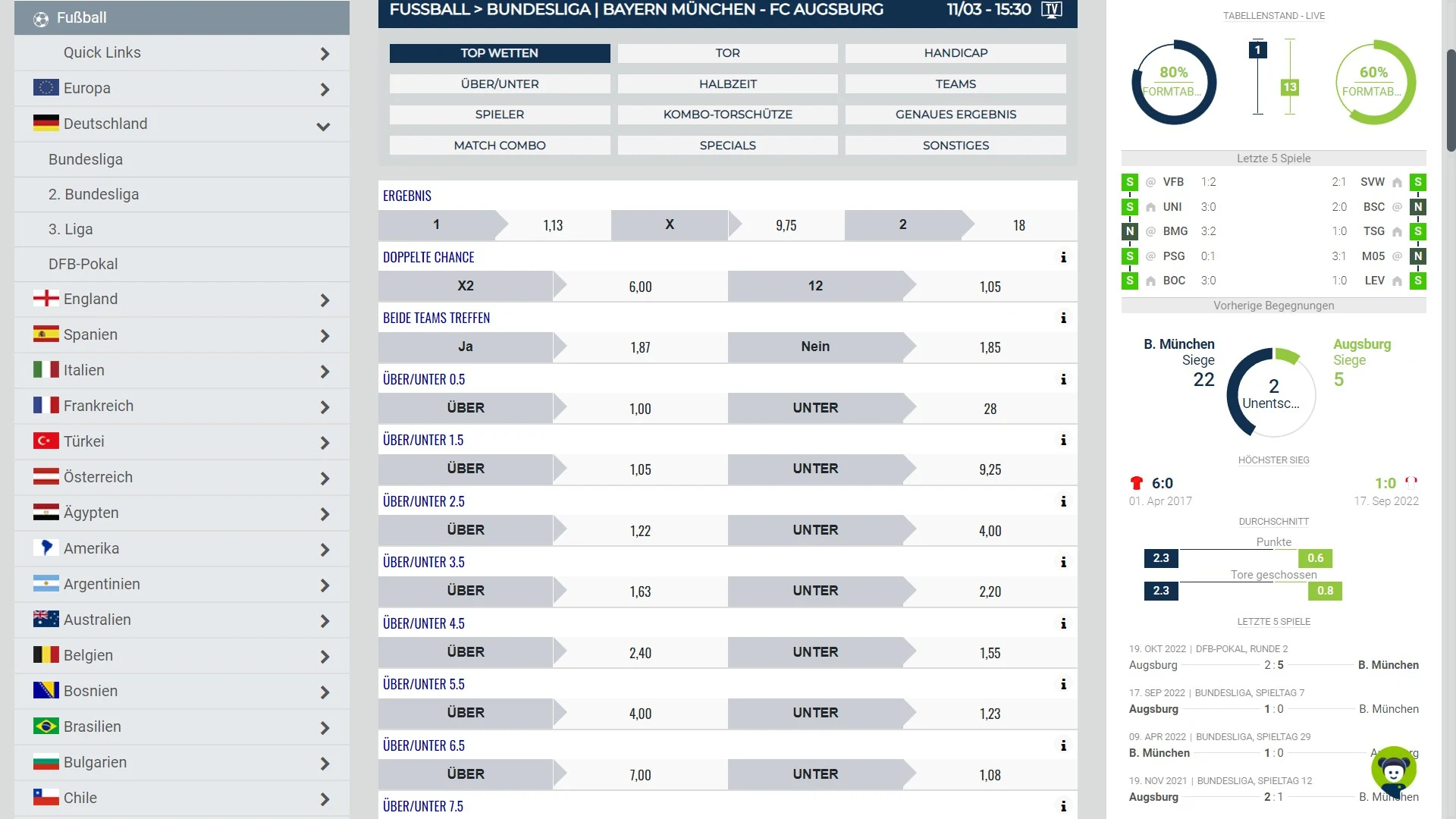Select the TOP WETTEN tab
Image resolution: width=1456 pixels, height=819 pixels.
click(x=500, y=53)
